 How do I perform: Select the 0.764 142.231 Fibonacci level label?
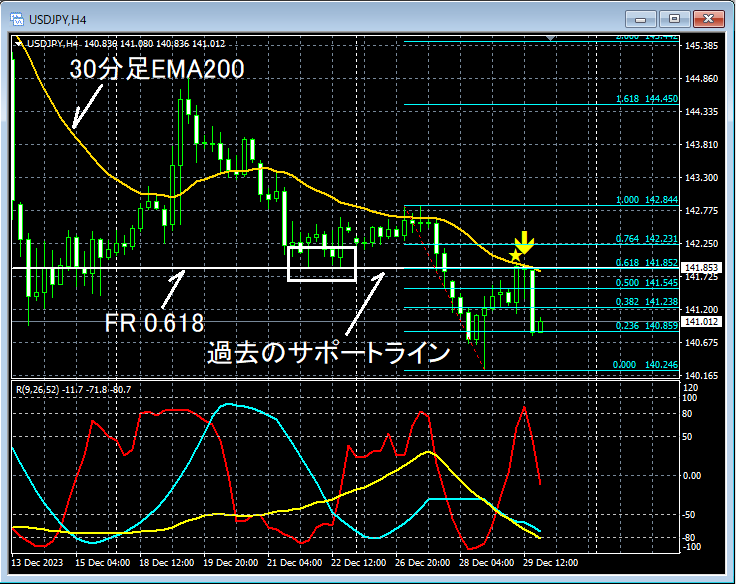pos(647,239)
